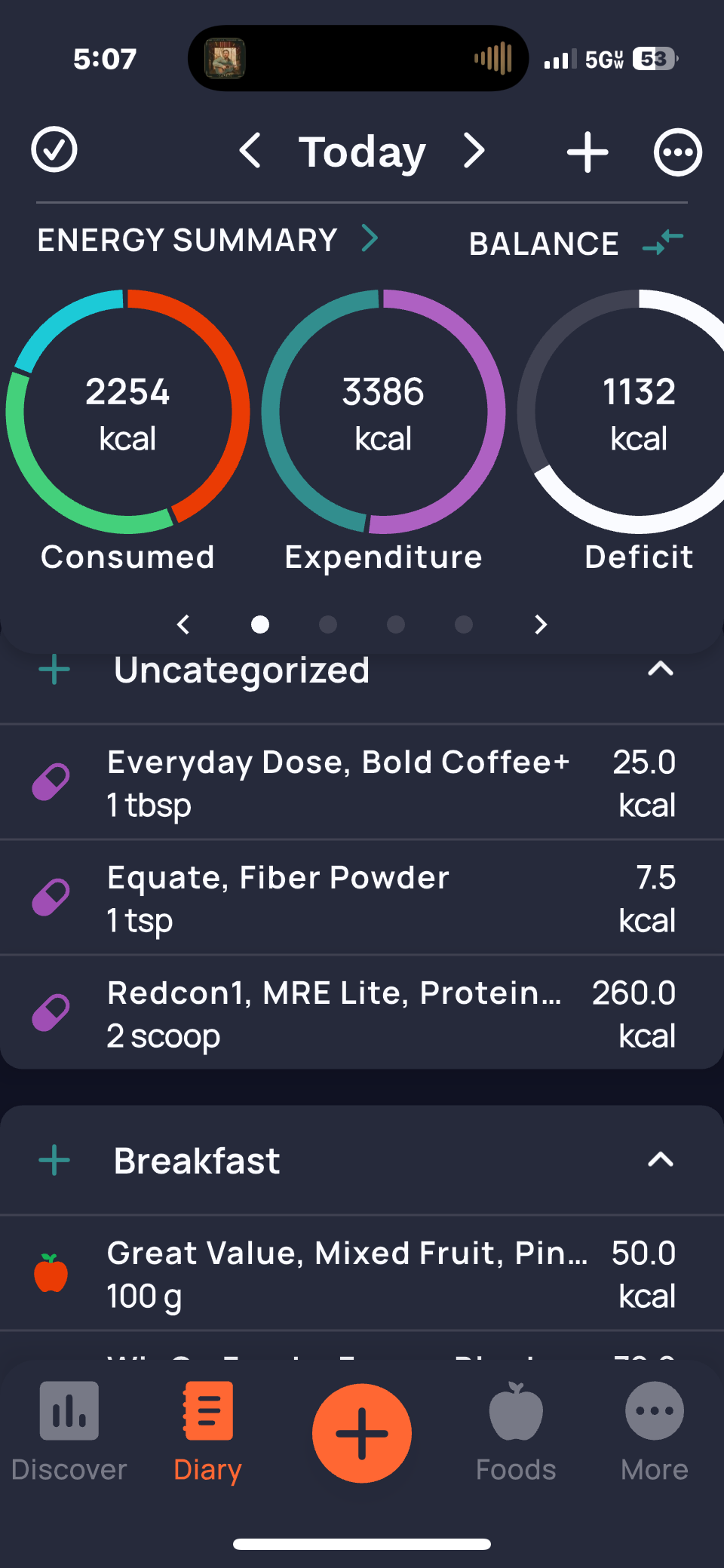724x1568 pixels.
Task: Go to the next summary page with the small right arrow
Action: pos(540,624)
